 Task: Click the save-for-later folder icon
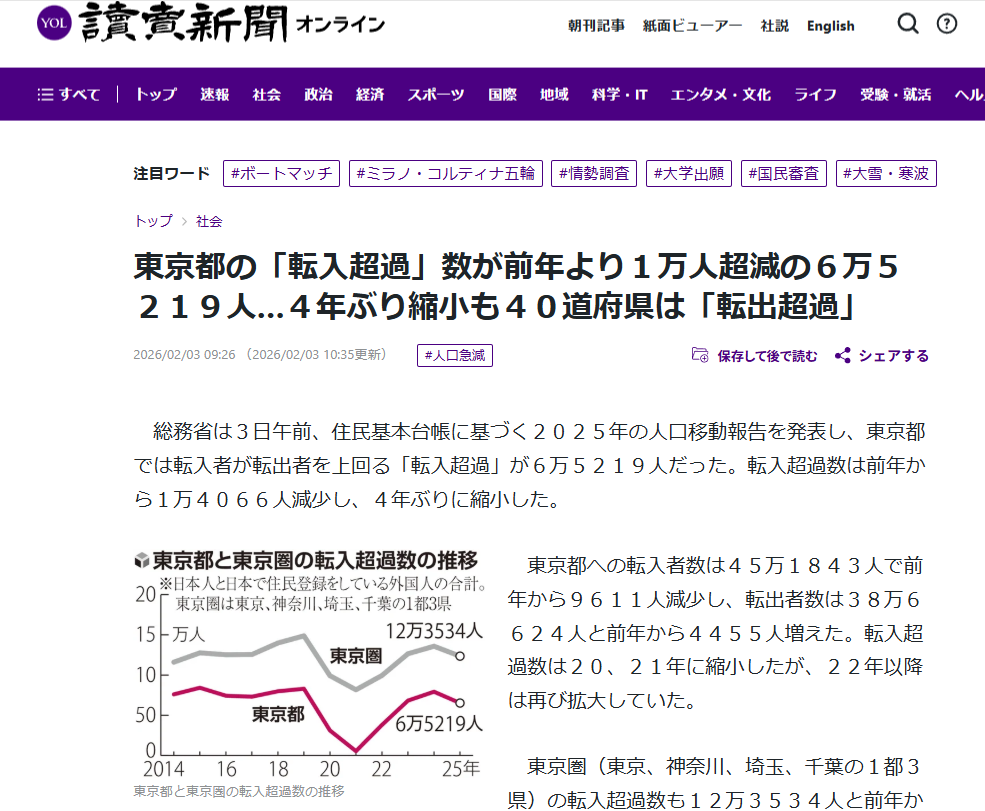(701, 356)
